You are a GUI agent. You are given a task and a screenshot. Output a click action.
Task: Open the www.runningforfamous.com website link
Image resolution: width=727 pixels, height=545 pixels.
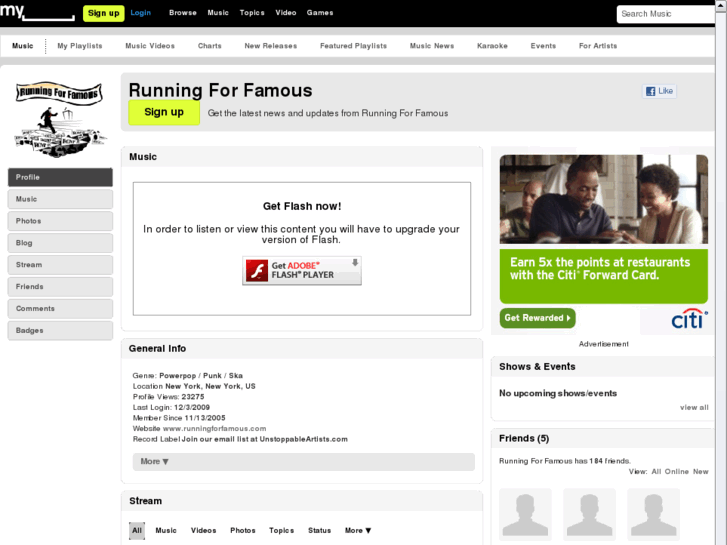pyautogui.click(x=214, y=429)
